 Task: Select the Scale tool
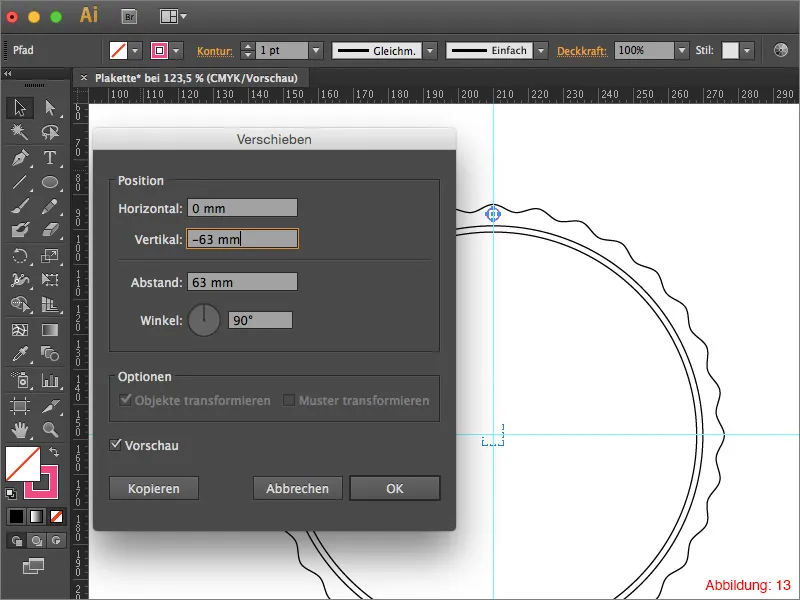tap(50, 256)
